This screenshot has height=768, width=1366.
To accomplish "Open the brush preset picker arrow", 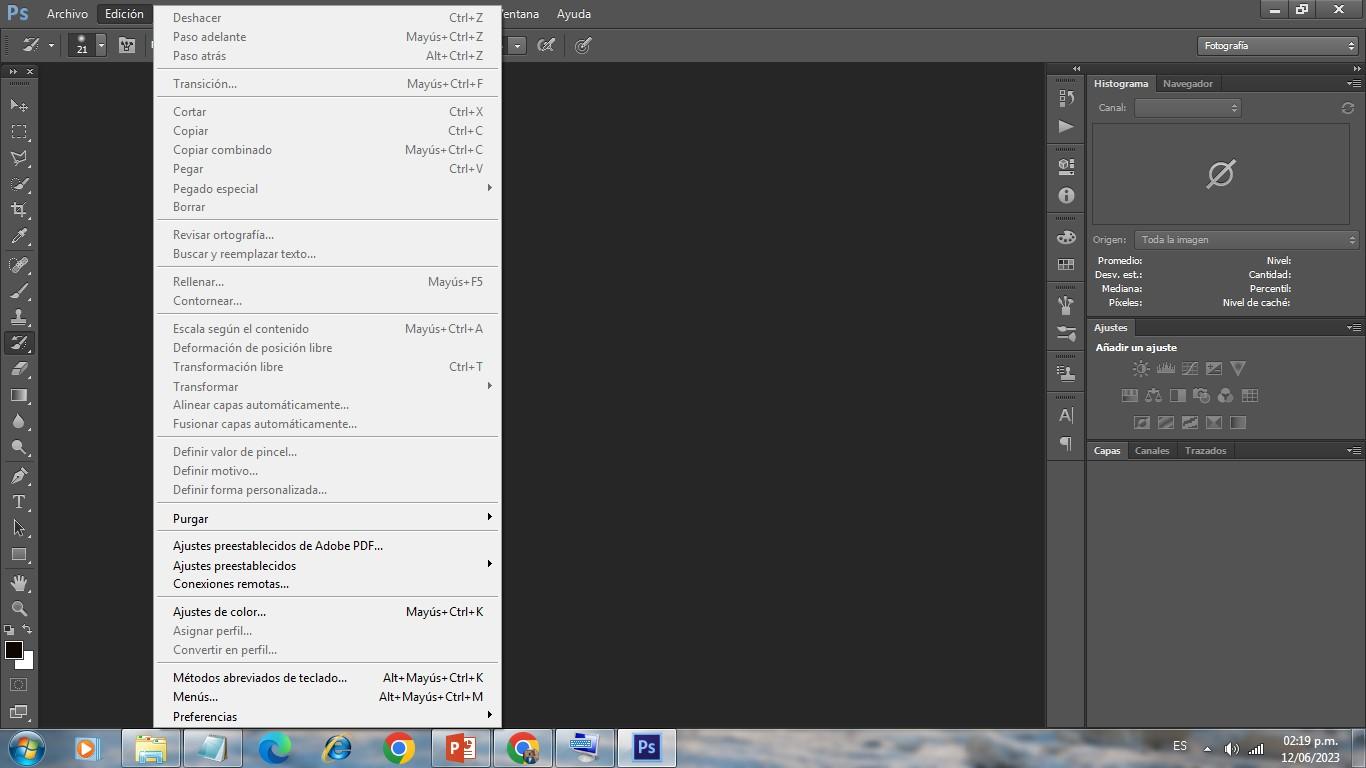I will pos(101,46).
